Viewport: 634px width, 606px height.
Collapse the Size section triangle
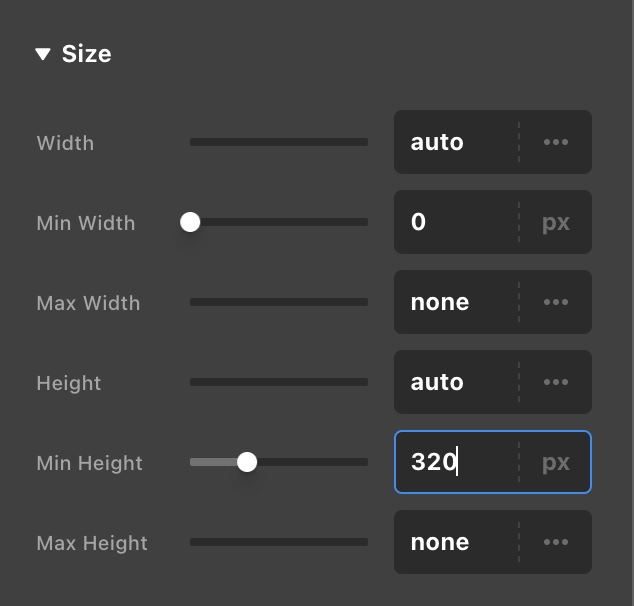(x=42, y=54)
